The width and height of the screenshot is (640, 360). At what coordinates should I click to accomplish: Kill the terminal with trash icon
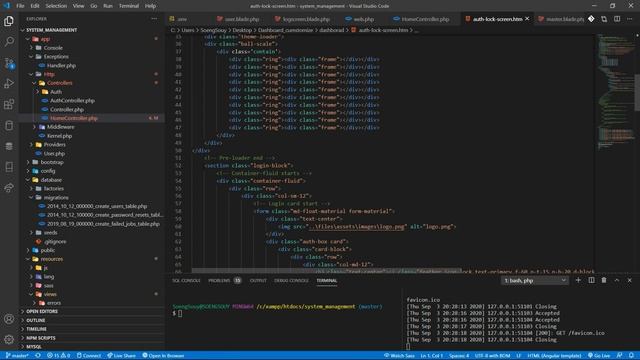tap(604, 280)
